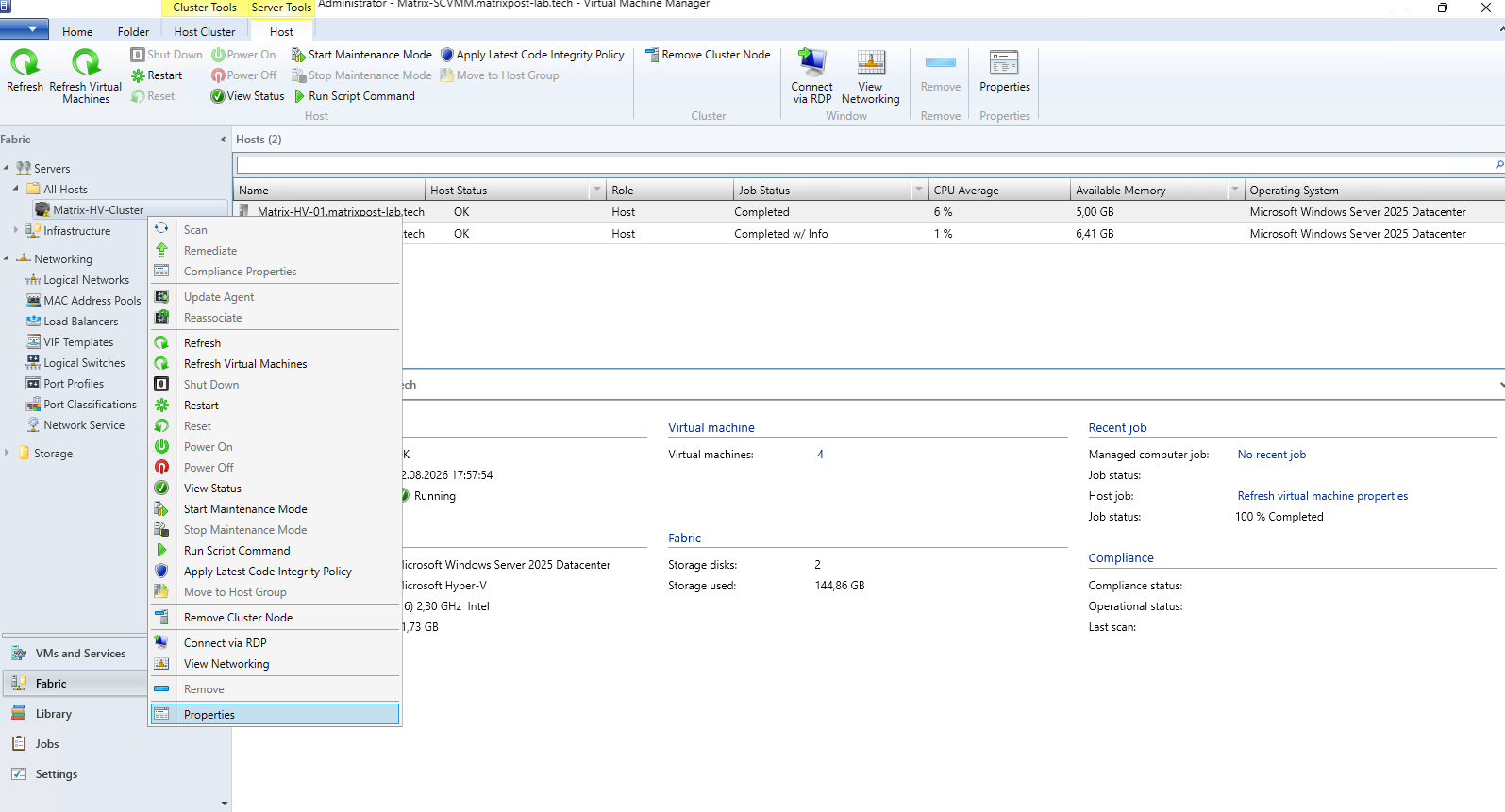
Task: Open Job Status column filter dropdown
Action: [918, 191]
